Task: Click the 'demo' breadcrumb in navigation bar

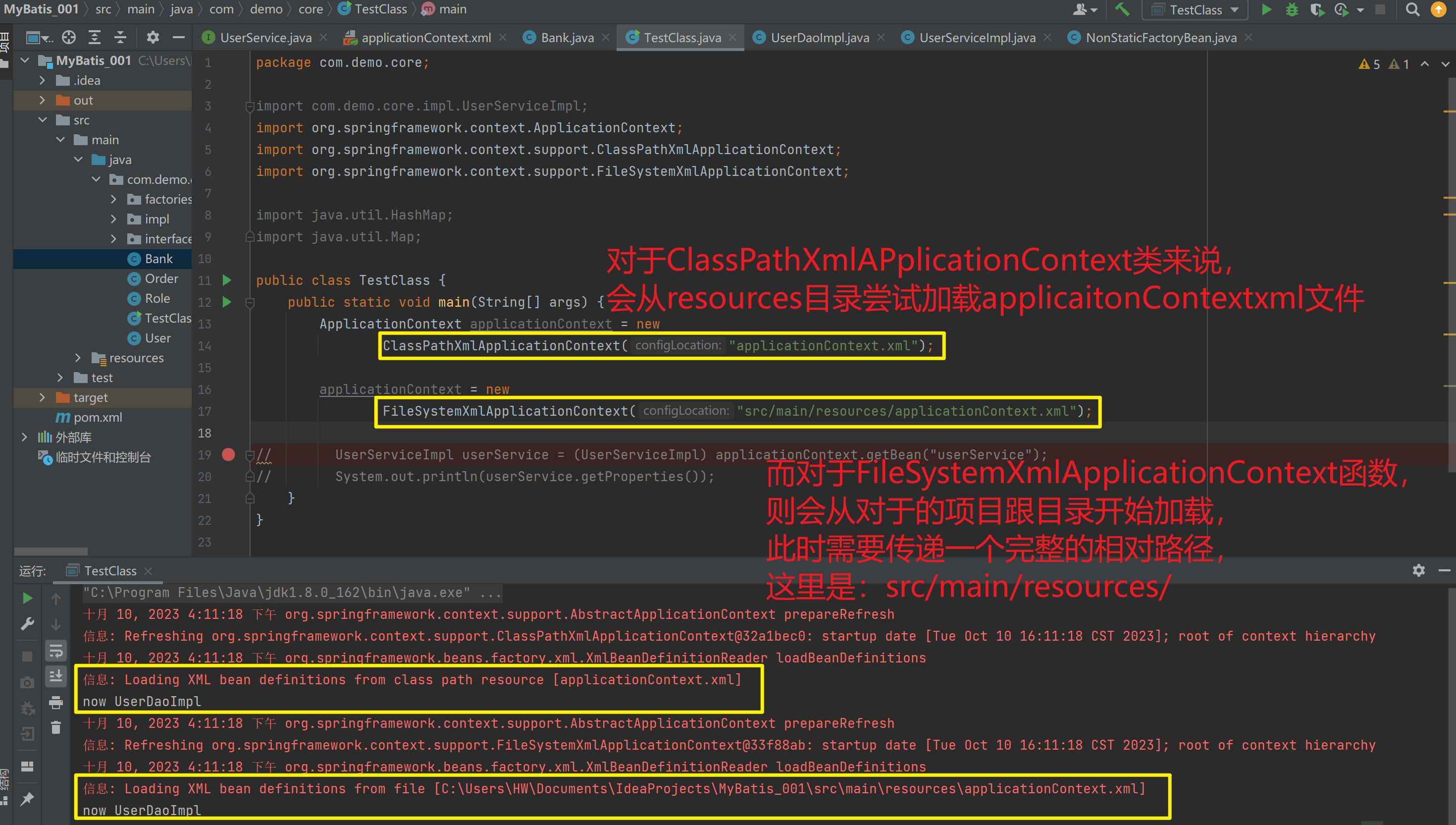Action: pos(265,9)
